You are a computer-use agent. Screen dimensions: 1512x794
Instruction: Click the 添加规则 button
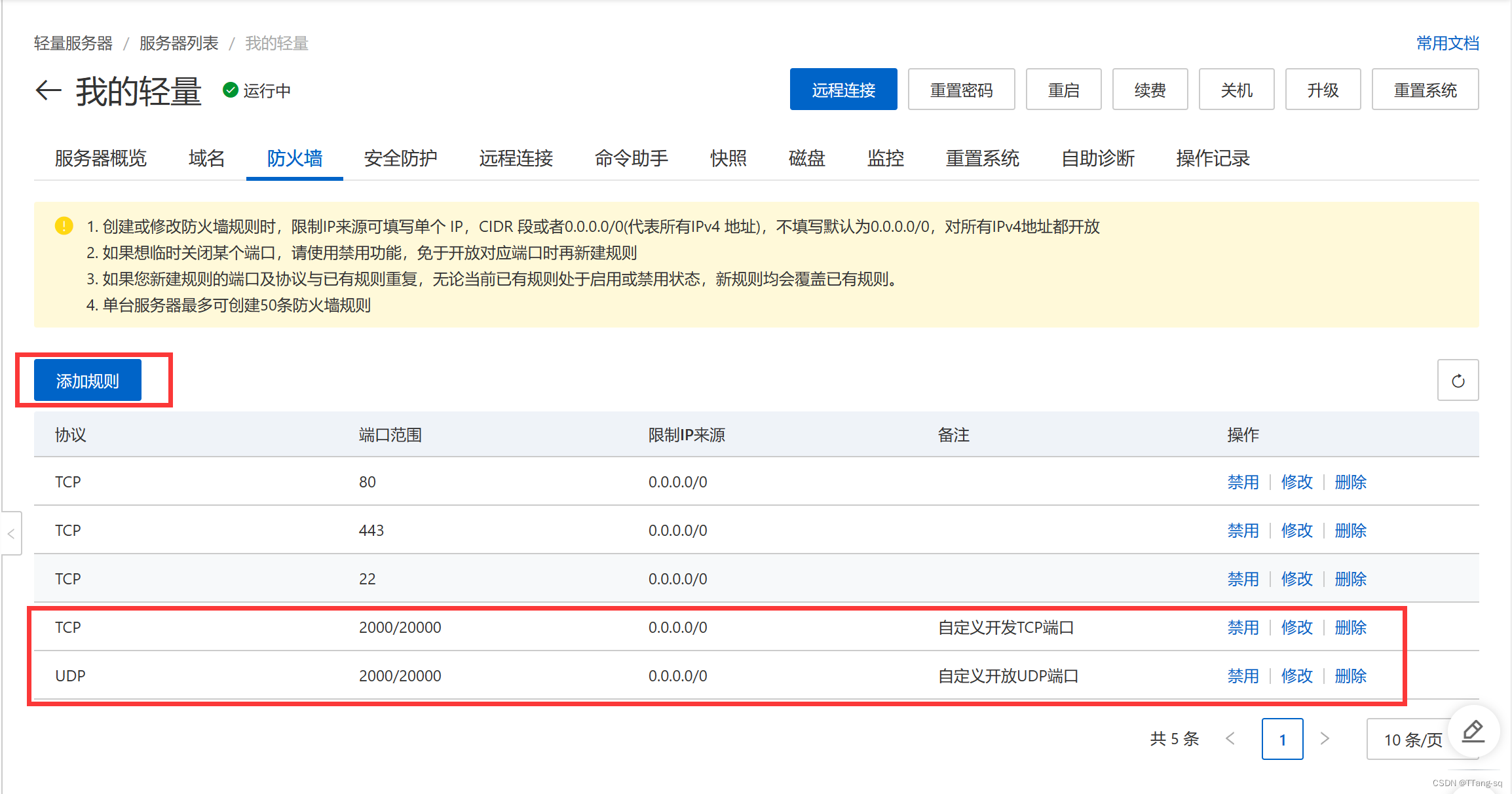coord(87,380)
